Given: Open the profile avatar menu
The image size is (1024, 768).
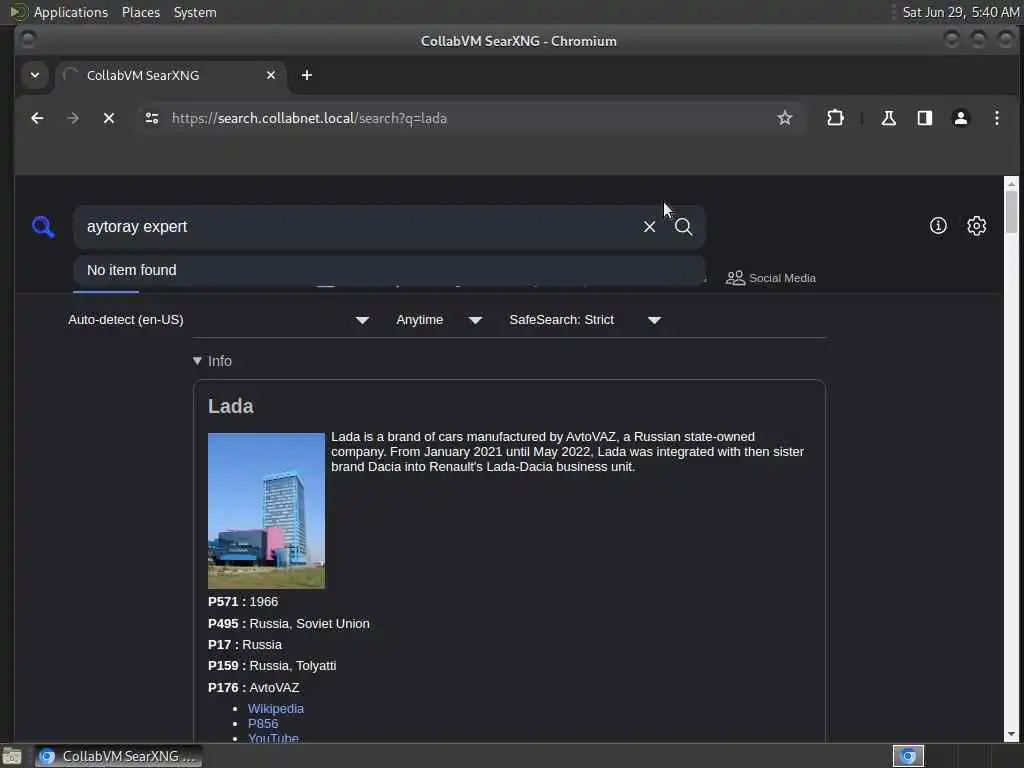Looking at the screenshot, I should (961, 118).
